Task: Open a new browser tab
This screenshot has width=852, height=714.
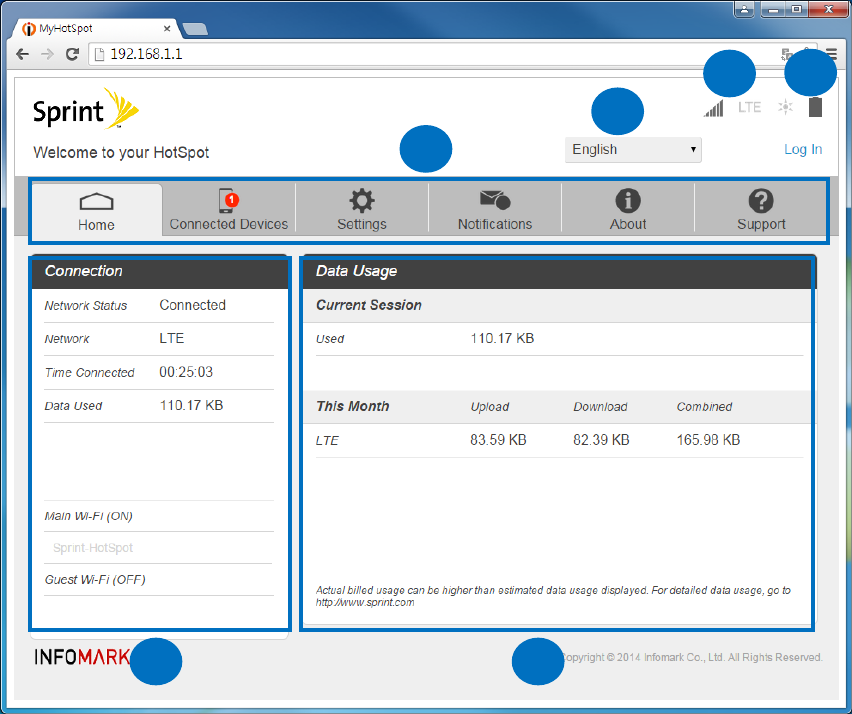Action: coord(195,29)
